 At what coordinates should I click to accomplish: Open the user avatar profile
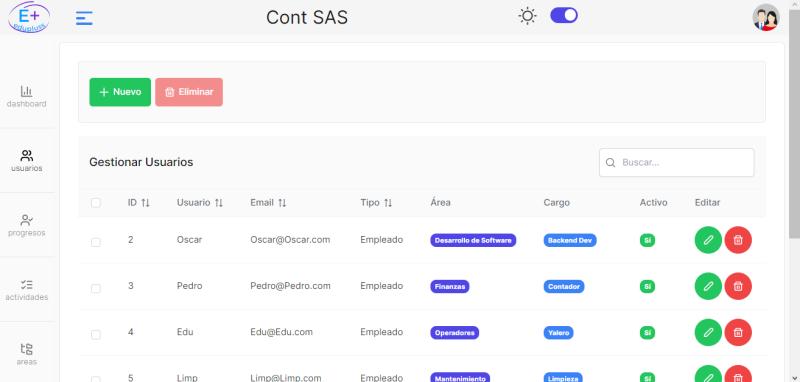pyautogui.click(x=766, y=17)
